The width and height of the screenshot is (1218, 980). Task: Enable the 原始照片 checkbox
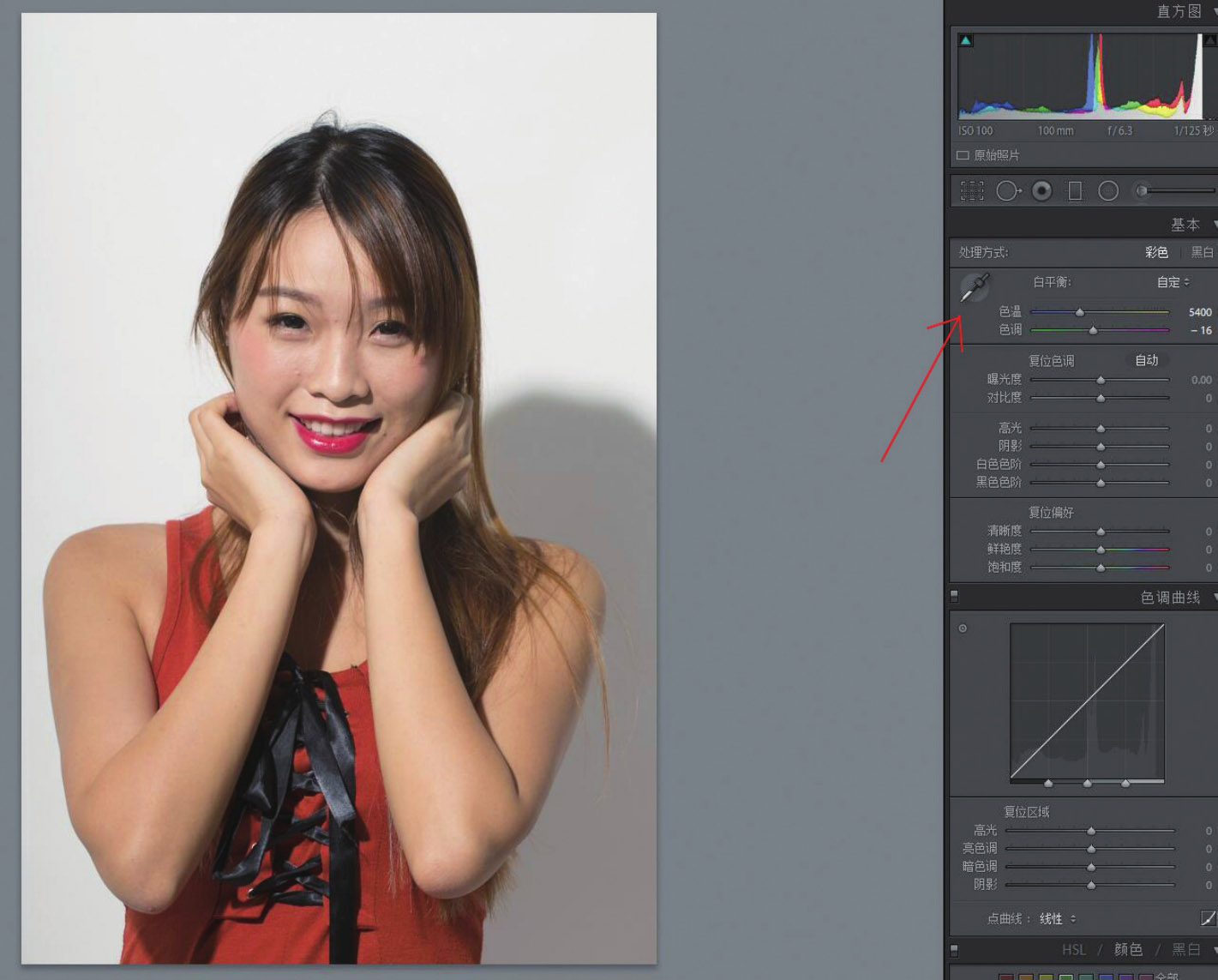[963, 155]
